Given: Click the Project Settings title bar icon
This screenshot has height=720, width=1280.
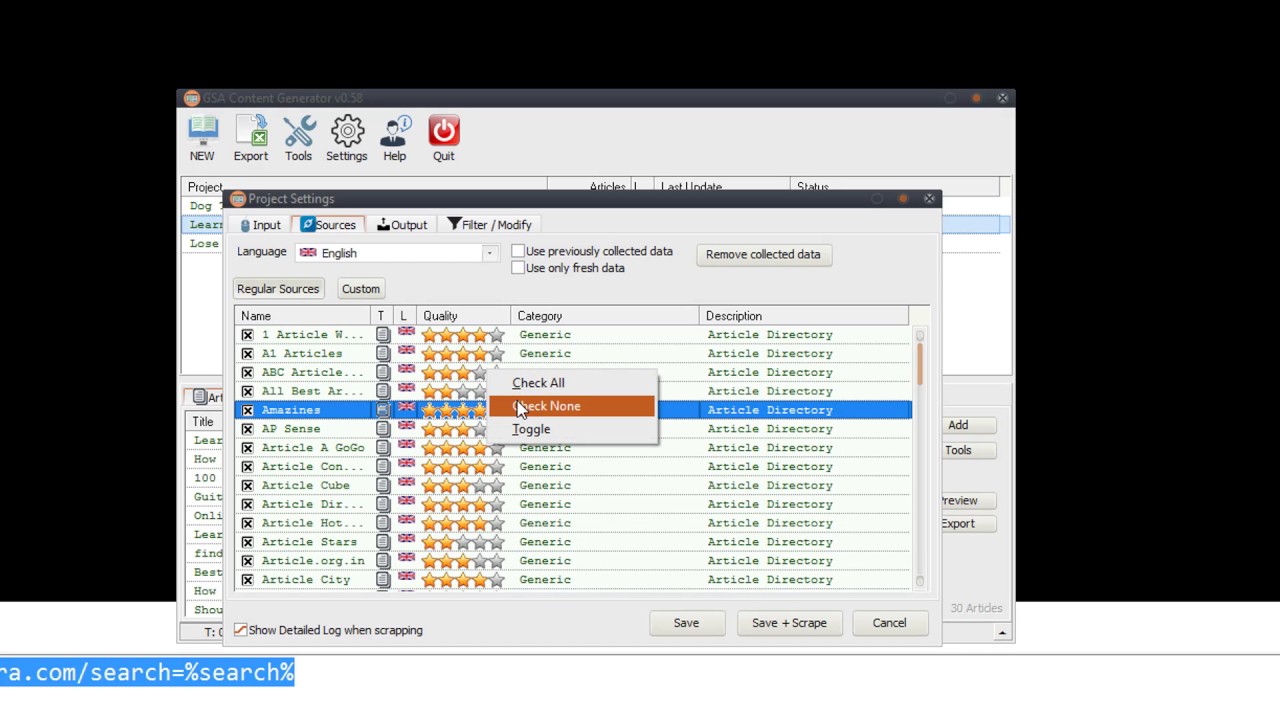Looking at the screenshot, I should pos(238,199).
